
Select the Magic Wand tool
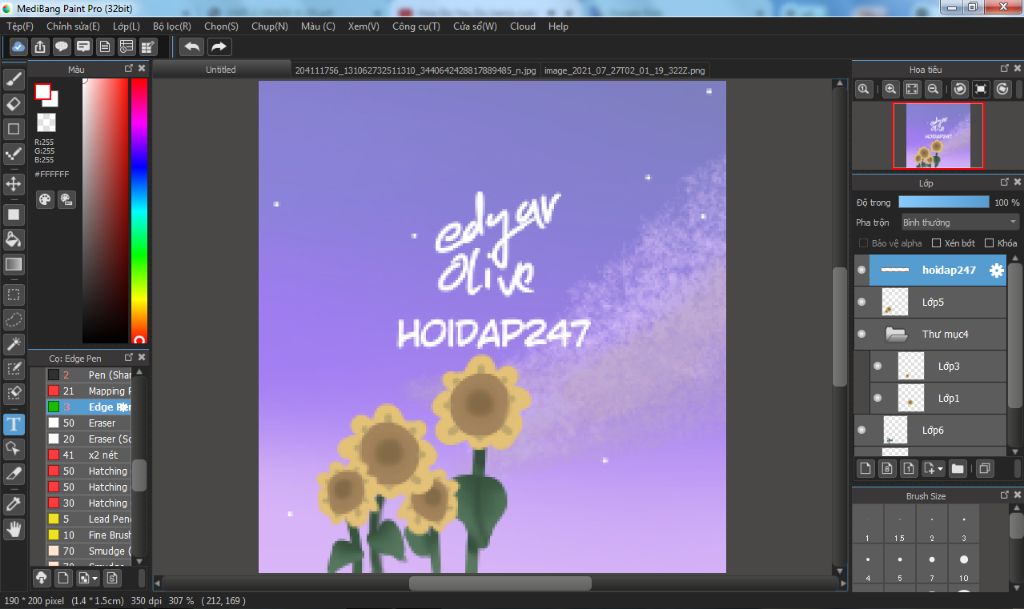coord(14,344)
